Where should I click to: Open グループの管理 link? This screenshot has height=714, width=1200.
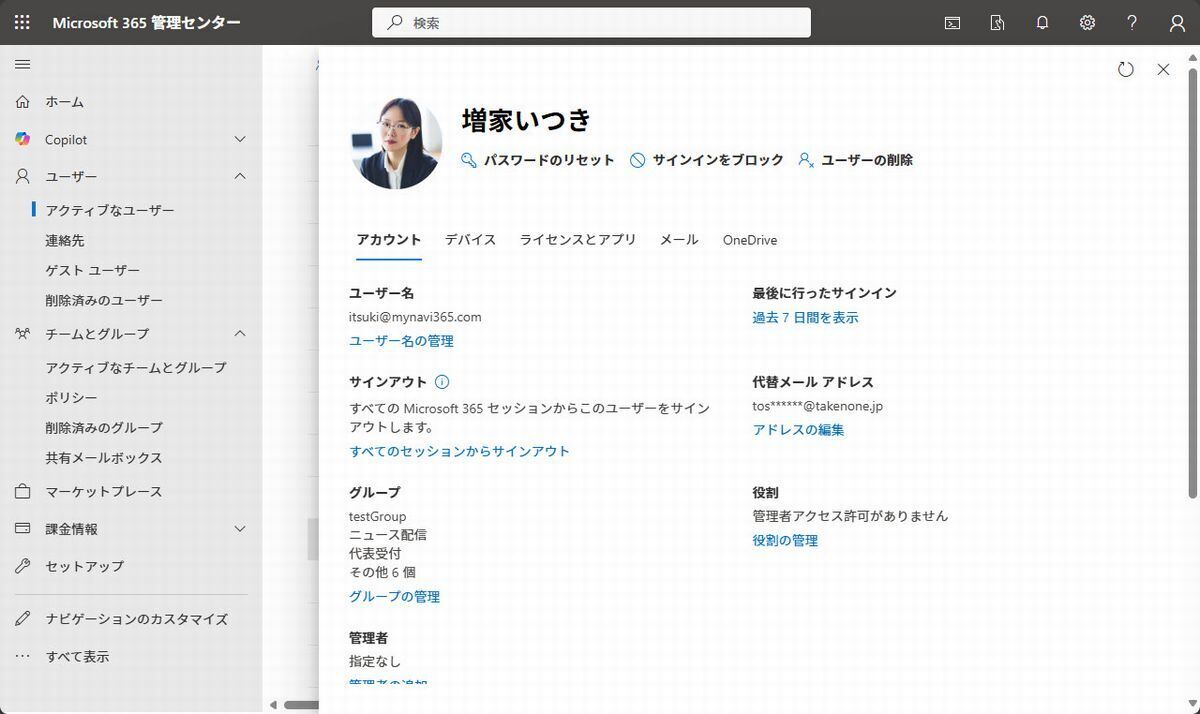(394, 596)
